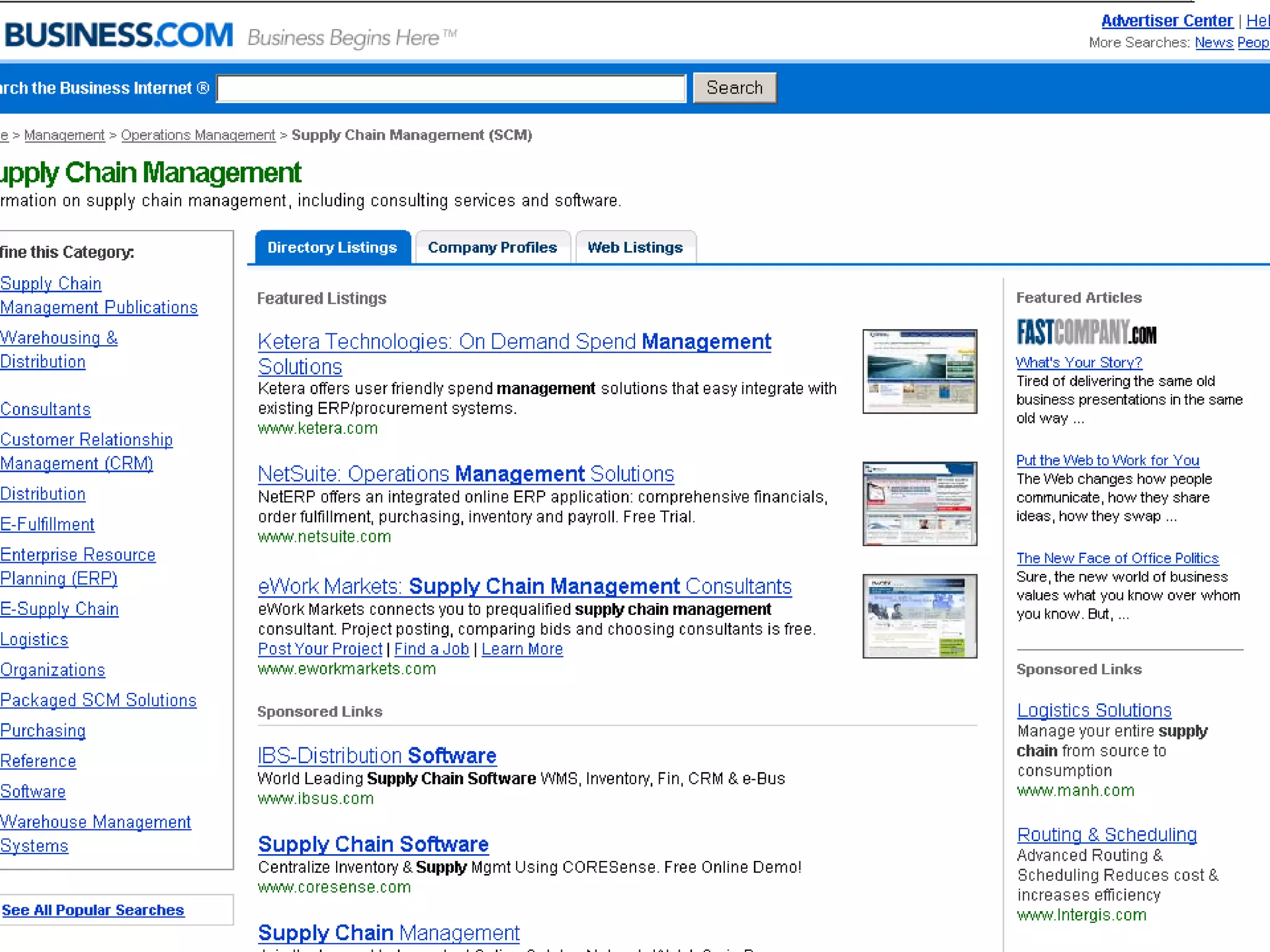
Task: Click the www.netsuite.com URL text
Action: pos(324,537)
